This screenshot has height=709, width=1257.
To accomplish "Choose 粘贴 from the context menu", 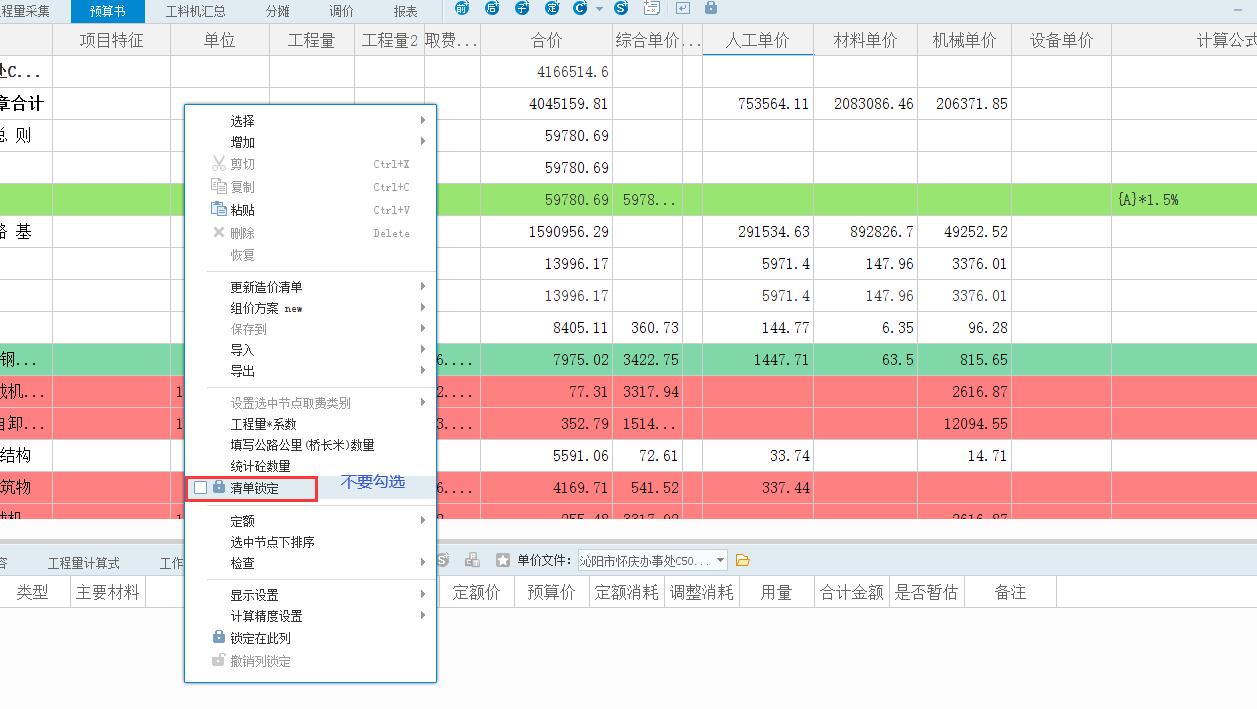I will [x=310, y=210].
